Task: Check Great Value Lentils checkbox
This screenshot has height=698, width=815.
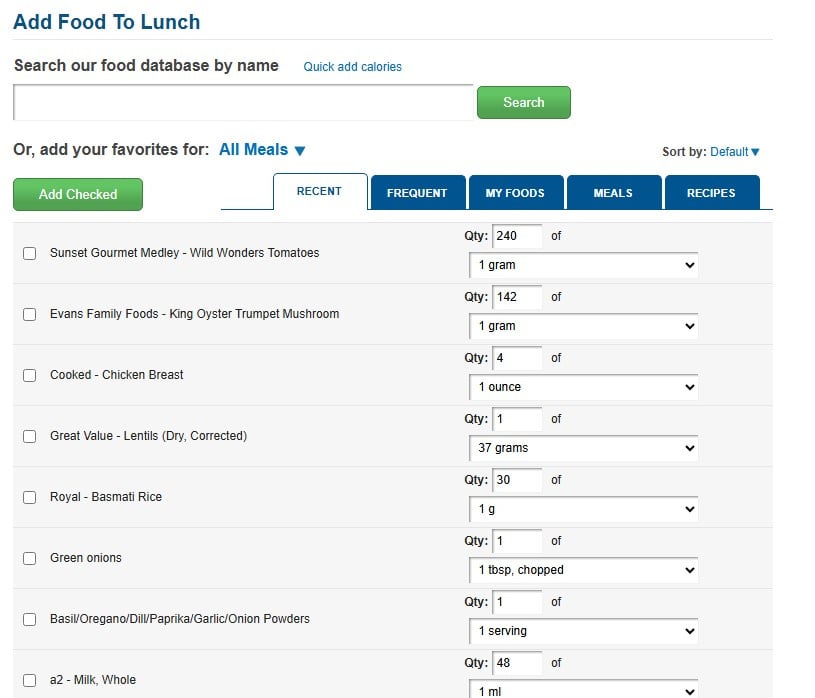Action: [30, 436]
